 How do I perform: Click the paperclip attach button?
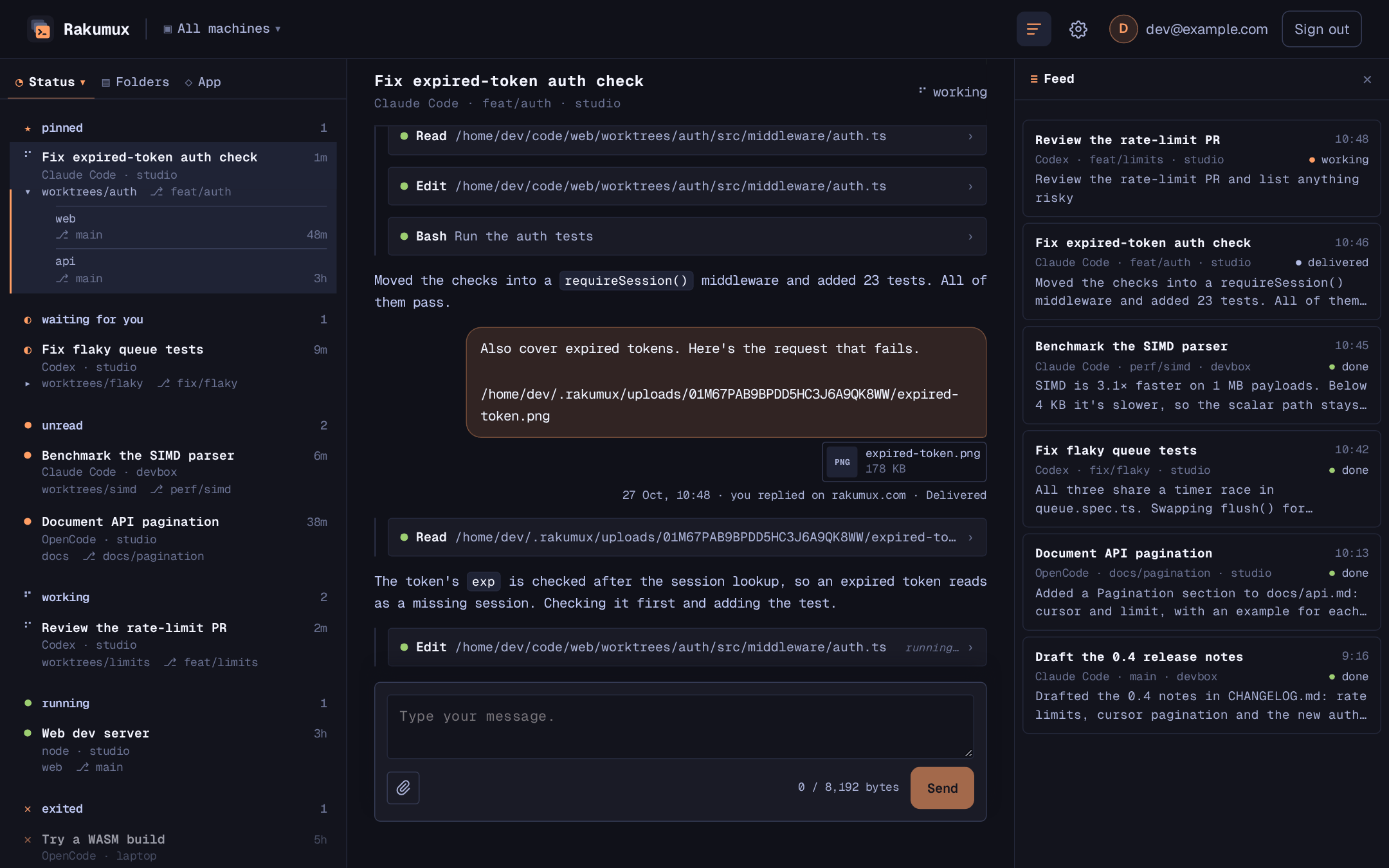pyautogui.click(x=403, y=788)
